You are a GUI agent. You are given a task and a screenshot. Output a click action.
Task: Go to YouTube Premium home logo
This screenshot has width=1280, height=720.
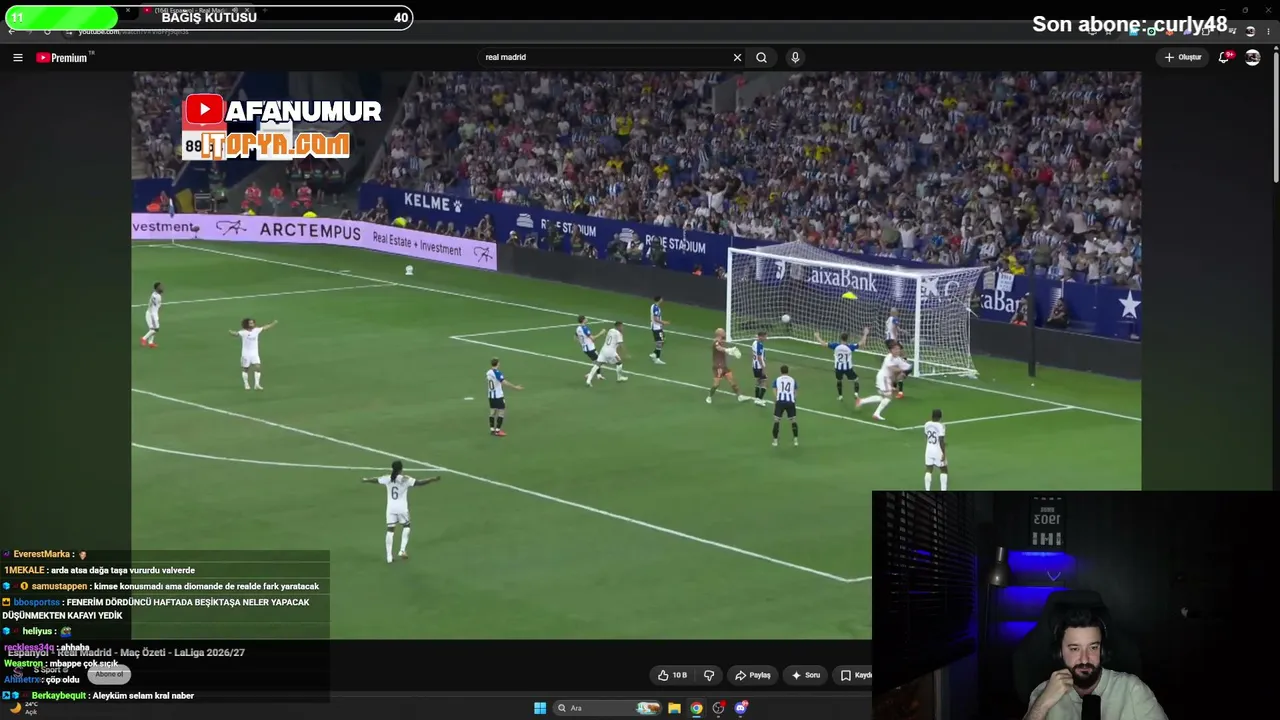pos(64,57)
